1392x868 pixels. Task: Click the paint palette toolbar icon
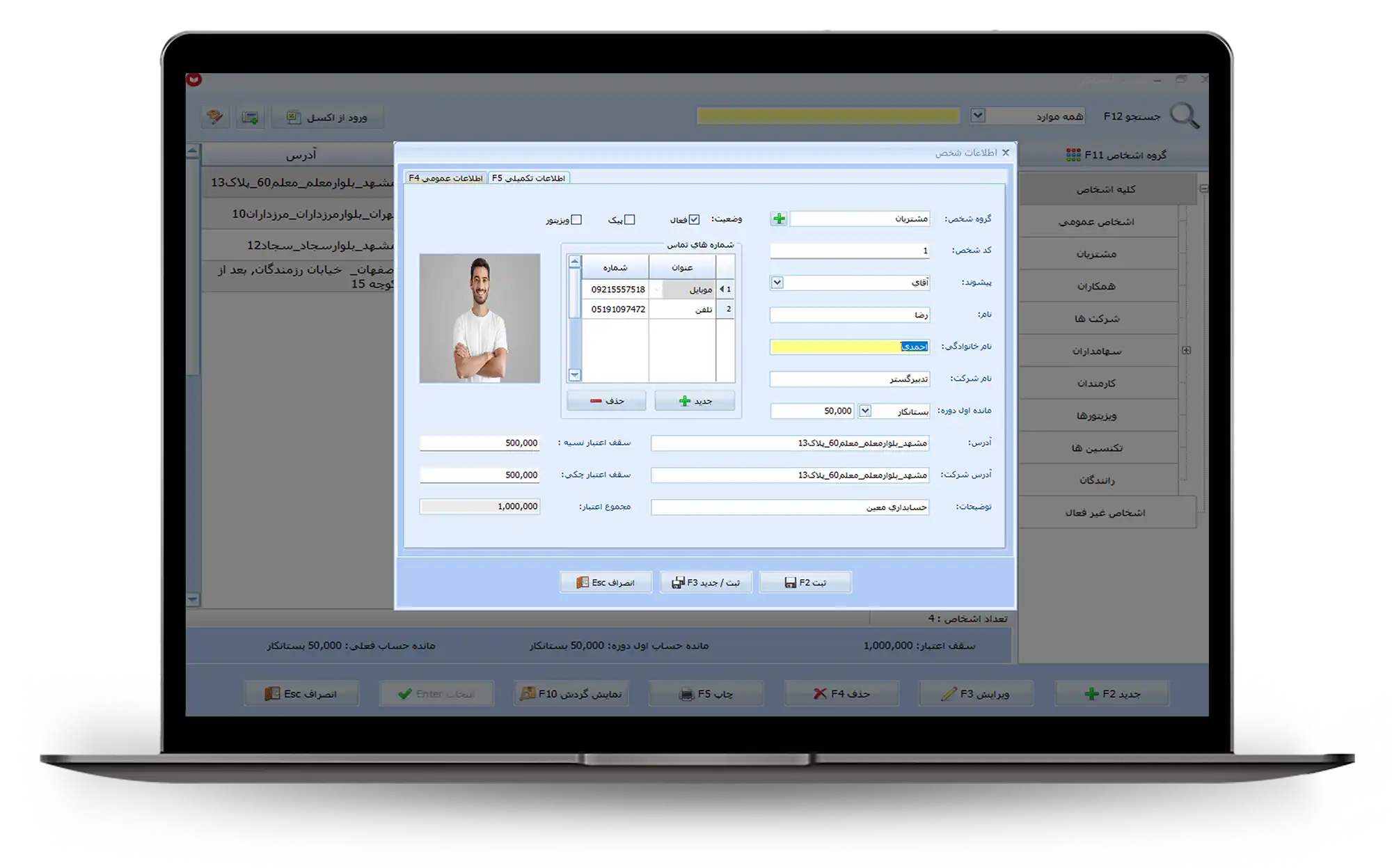click(x=215, y=117)
